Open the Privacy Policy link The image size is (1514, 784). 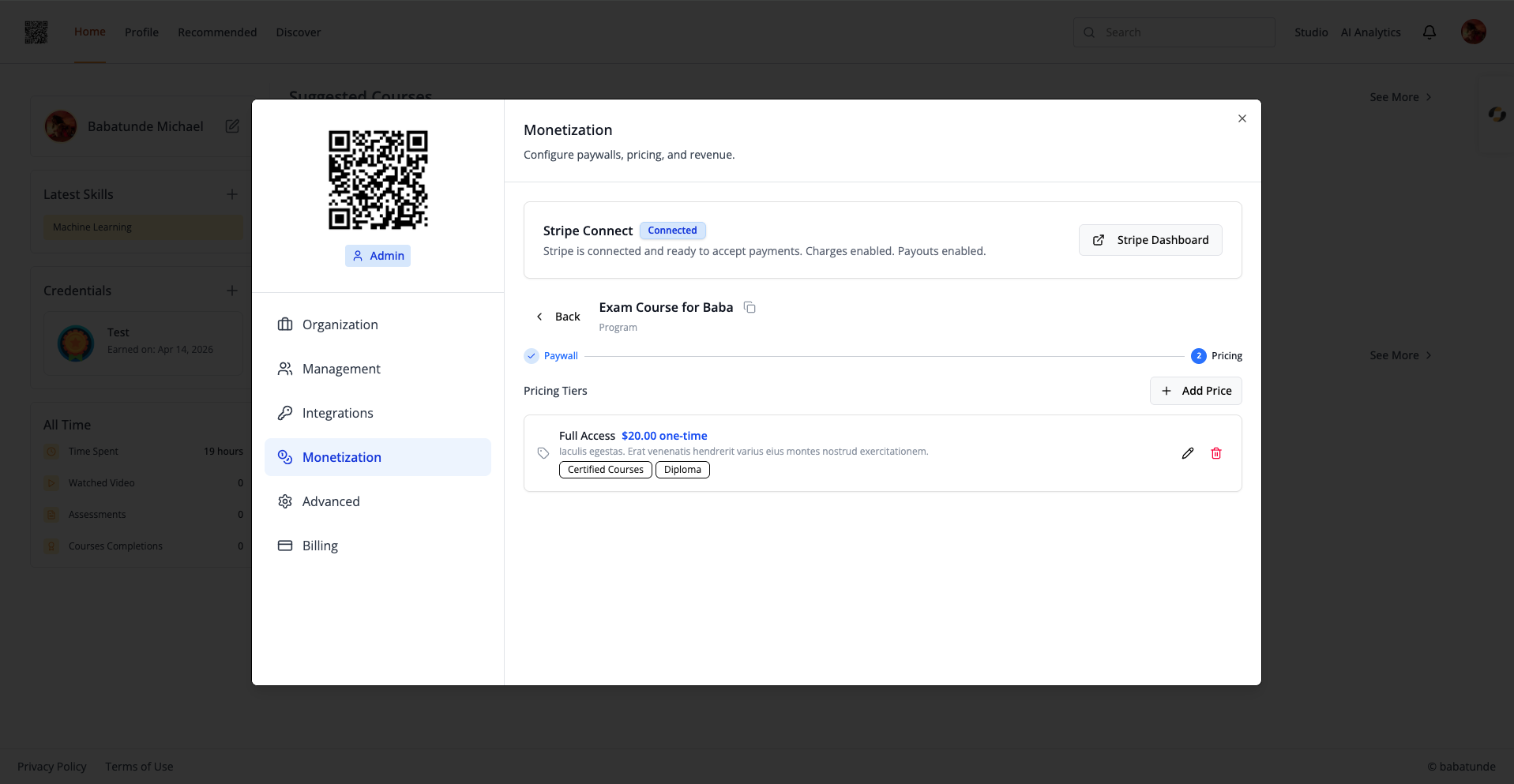(52, 767)
